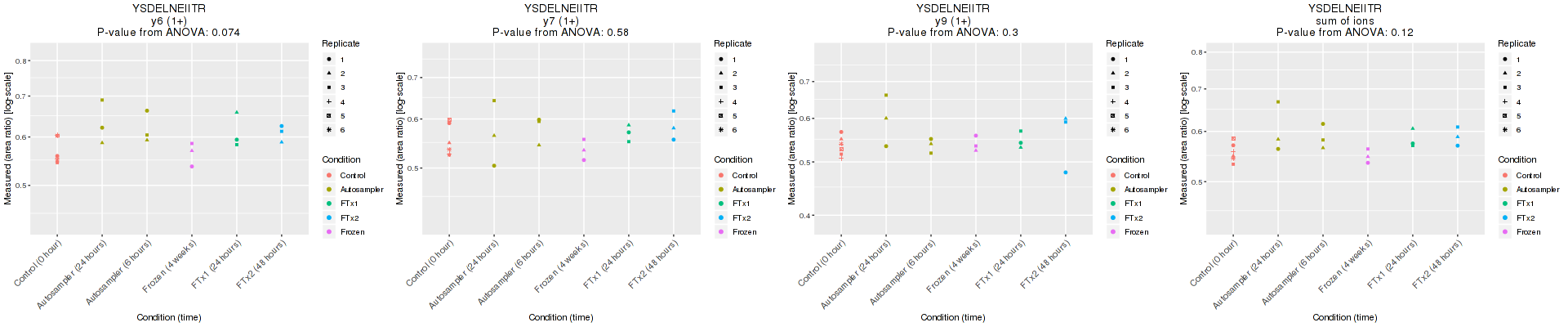Click "Control (0 hour)" axis label in y6 plot
This screenshot has width=1568, height=327.
tap(38, 263)
